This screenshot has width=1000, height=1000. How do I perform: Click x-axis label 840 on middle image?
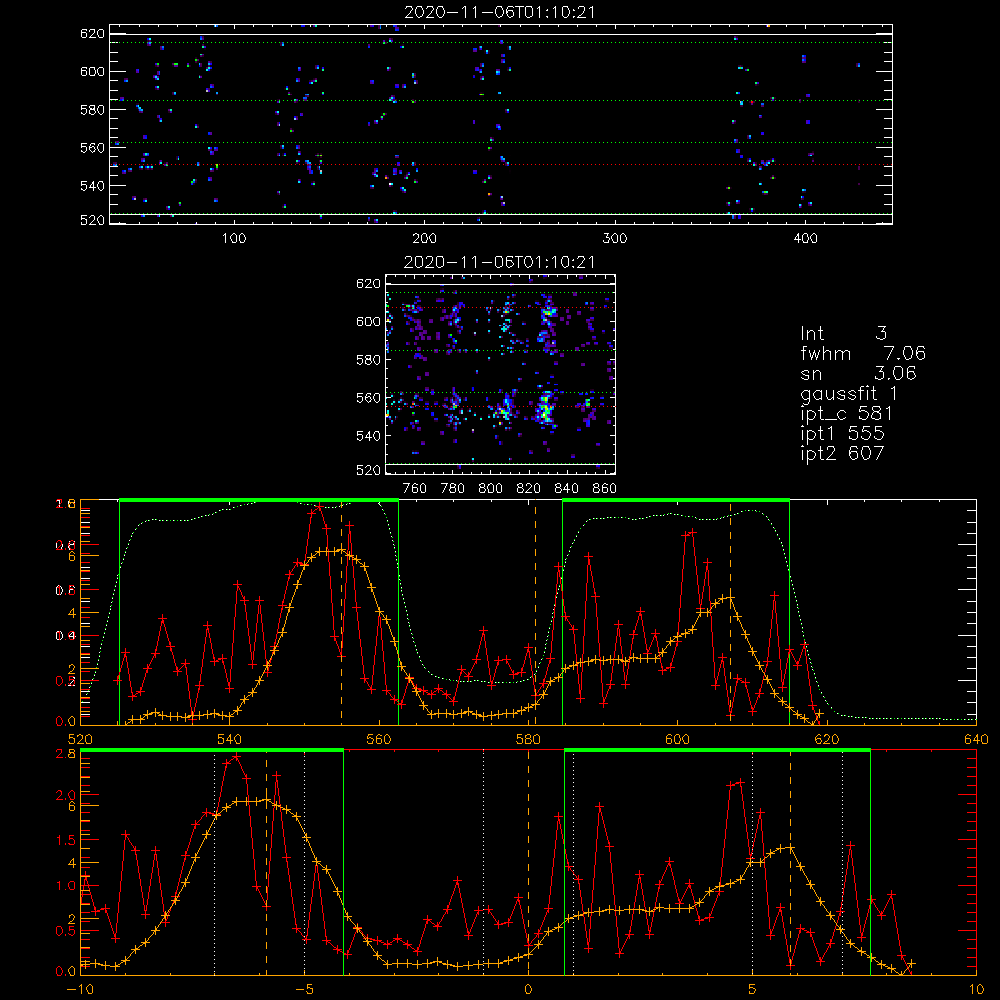pos(566,489)
